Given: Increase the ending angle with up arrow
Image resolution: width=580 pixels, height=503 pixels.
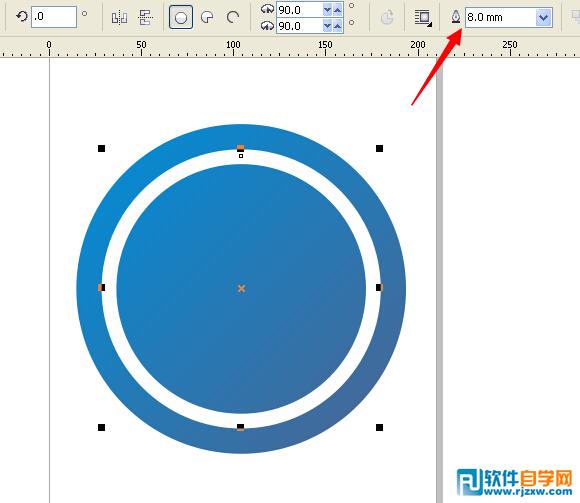Looking at the screenshot, I should (x=337, y=26).
